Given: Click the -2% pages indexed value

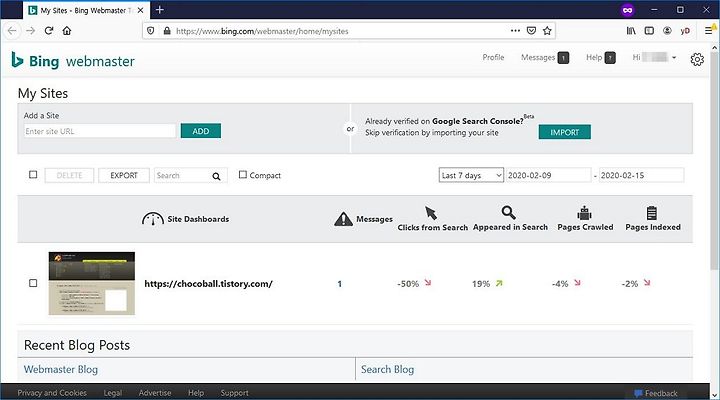Looking at the screenshot, I should point(630,284).
